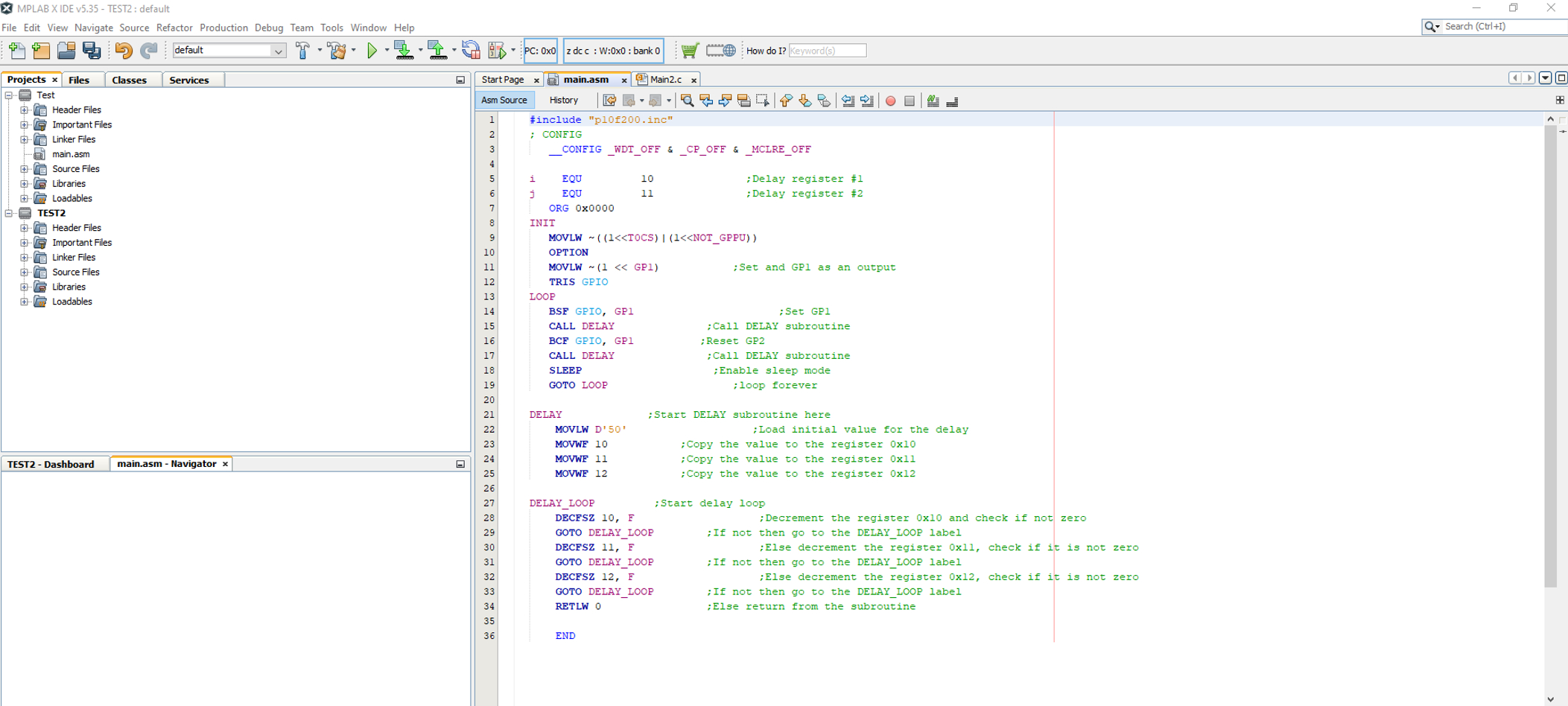
Task: Click the Toggle Bookmark icon
Action: [x=822, y=101]
